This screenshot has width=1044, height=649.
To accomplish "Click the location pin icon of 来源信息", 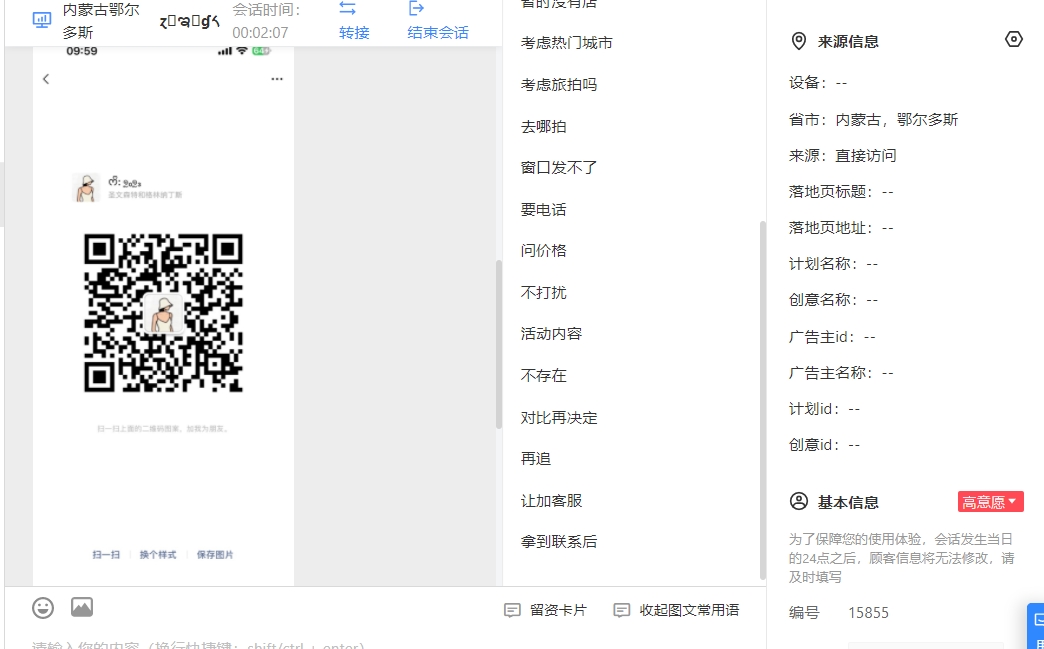I will click(798, 41).
